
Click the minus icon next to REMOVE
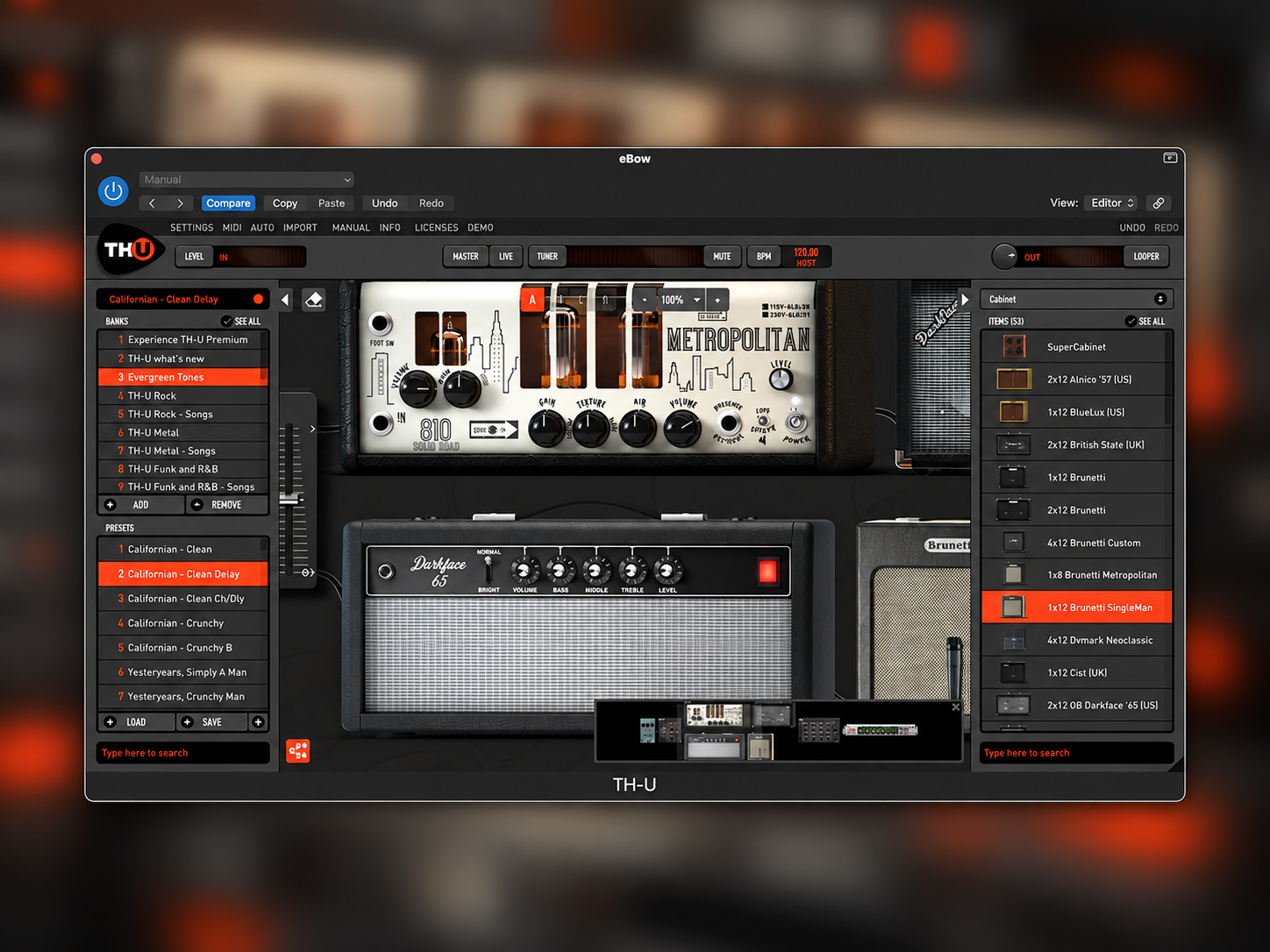197,505
